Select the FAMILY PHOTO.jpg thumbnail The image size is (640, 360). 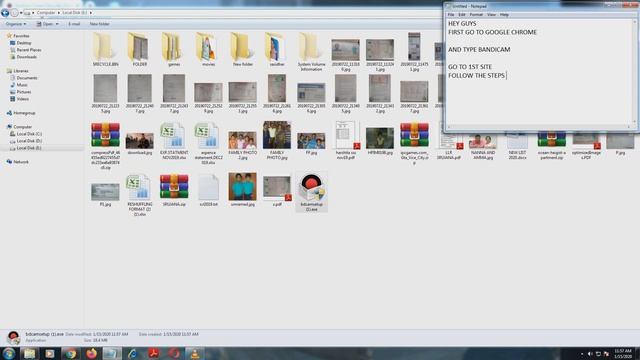pyautogui.click(x=277, y=135)
